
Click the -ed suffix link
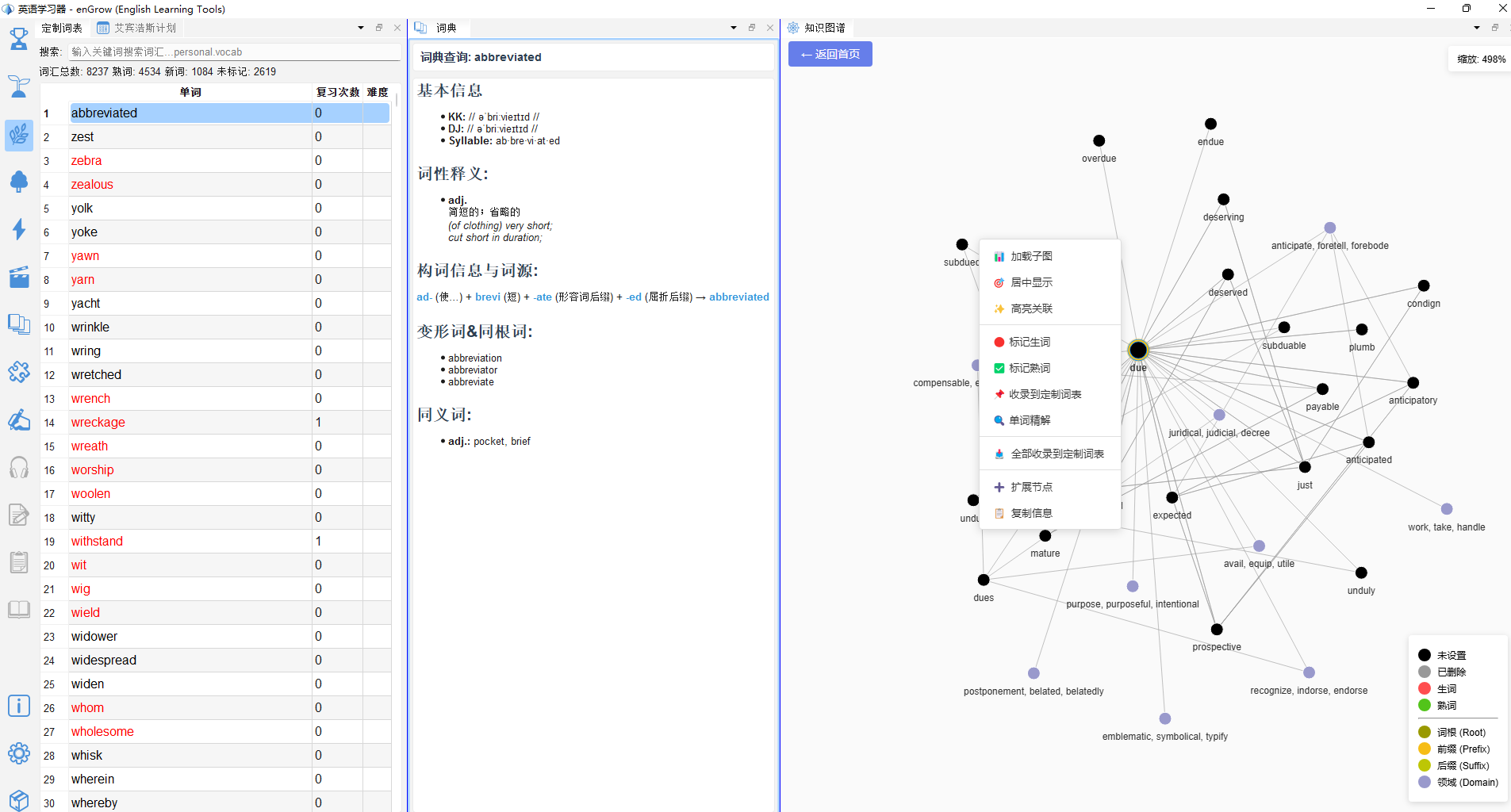click(634, 297)
